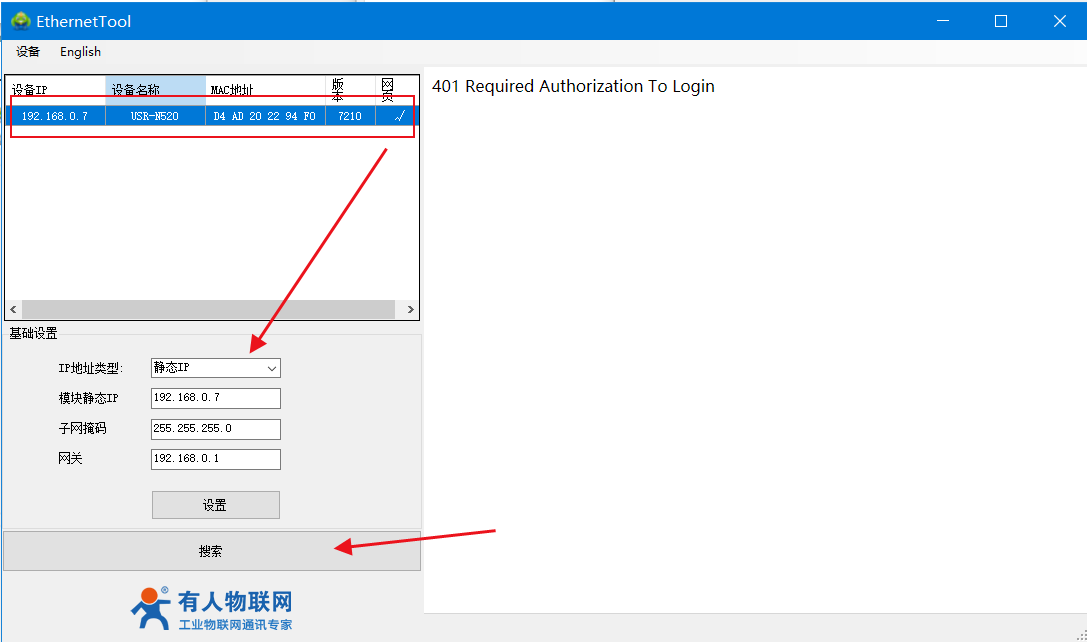The image size is (1087, 642).
Task: Click the 模块静态IP input field
Action: pyautogui.click(x=215, y=398)
